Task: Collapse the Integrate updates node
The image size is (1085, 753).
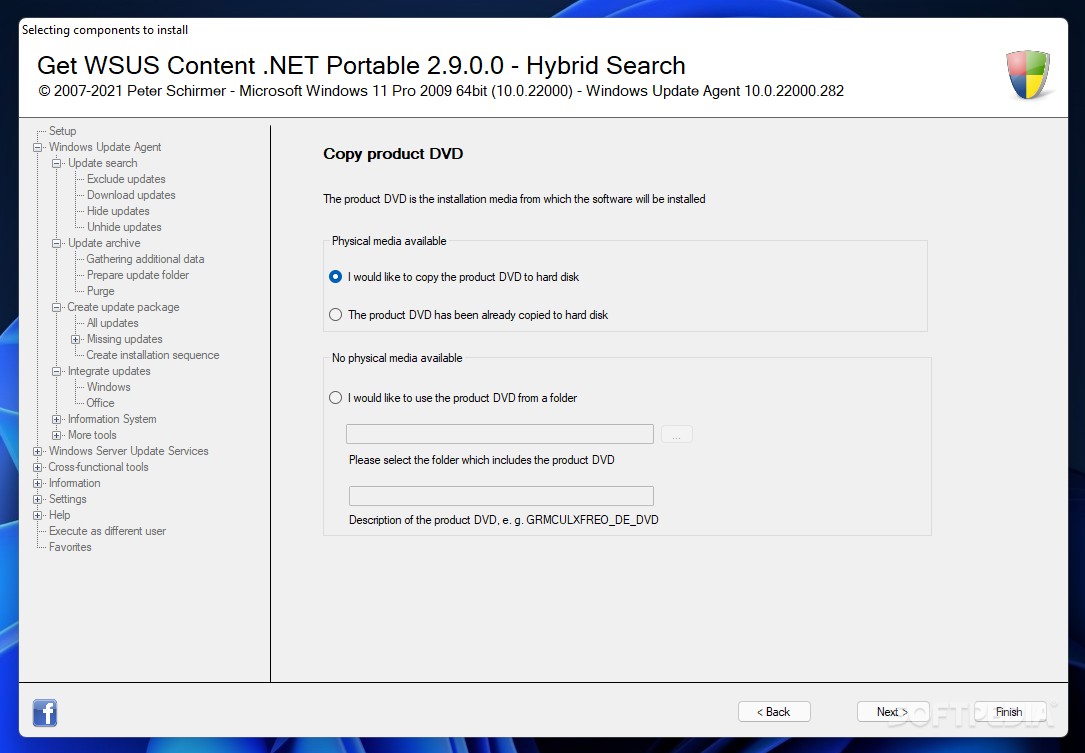Action: pyautogui.click(x=57, y=371)
